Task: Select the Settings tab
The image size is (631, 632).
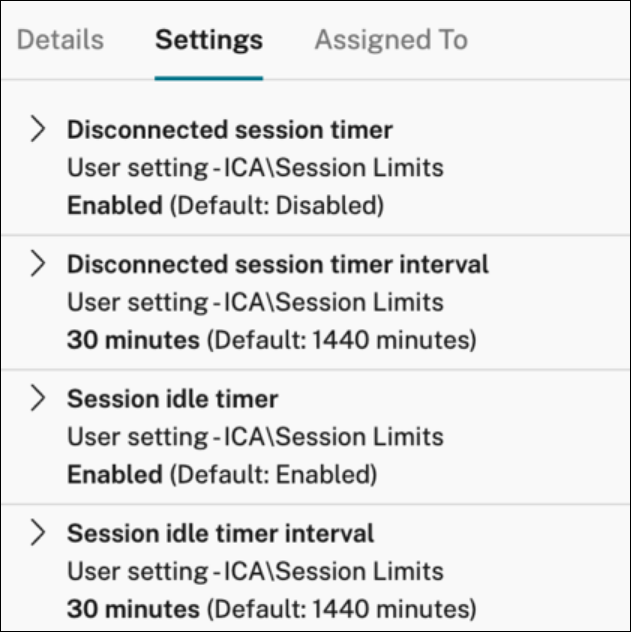Action: pyautogui.click(x=209, y=40)
